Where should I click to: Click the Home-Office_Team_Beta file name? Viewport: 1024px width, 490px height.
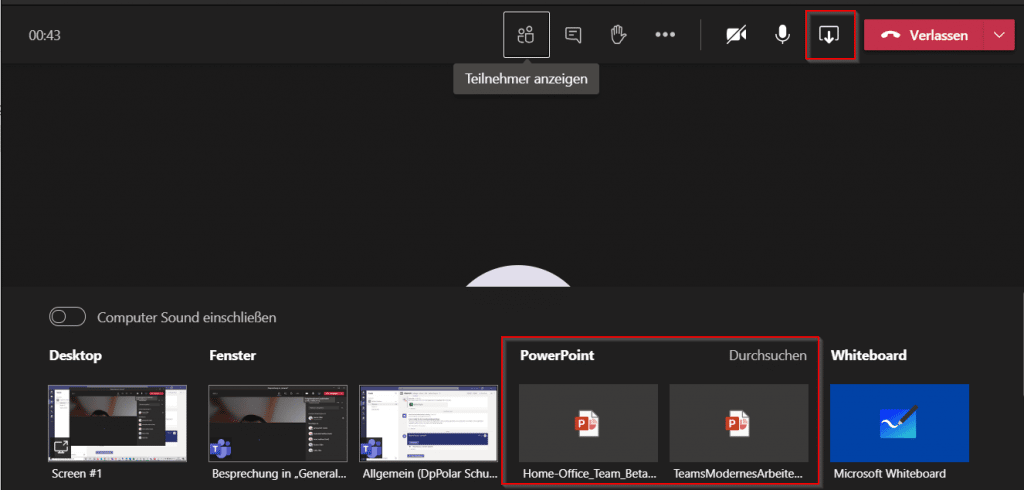(588, 474)
